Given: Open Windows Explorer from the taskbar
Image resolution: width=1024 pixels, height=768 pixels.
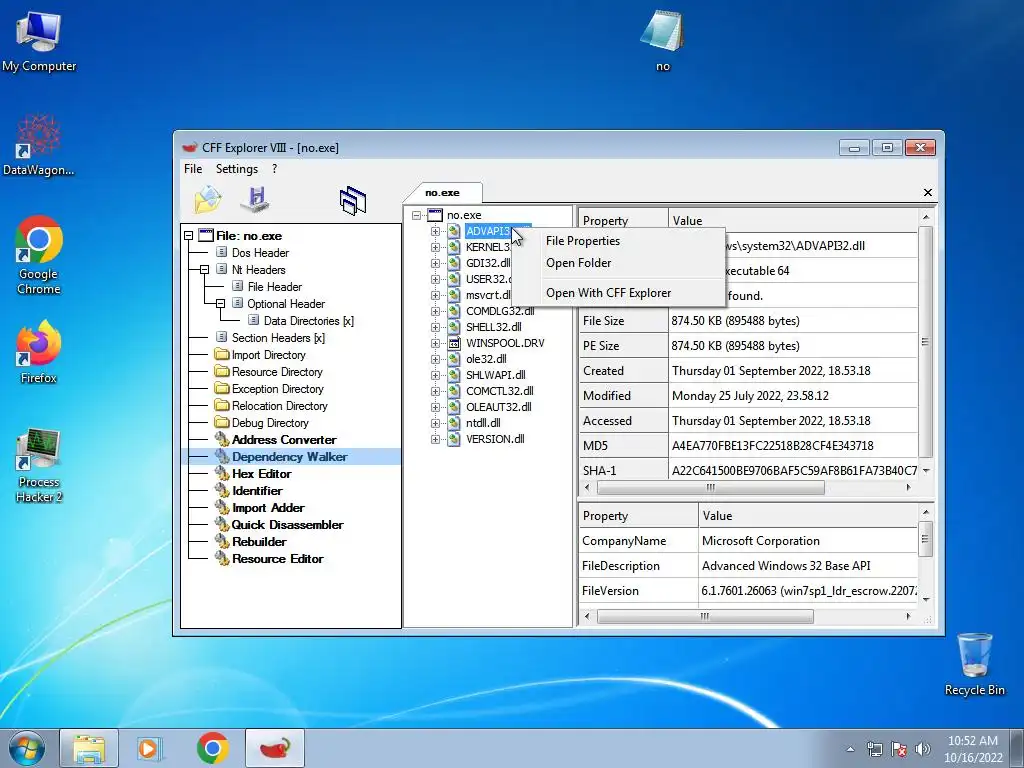Looking at the screenshot, I should pyautogui.click(x=89, y=748).
